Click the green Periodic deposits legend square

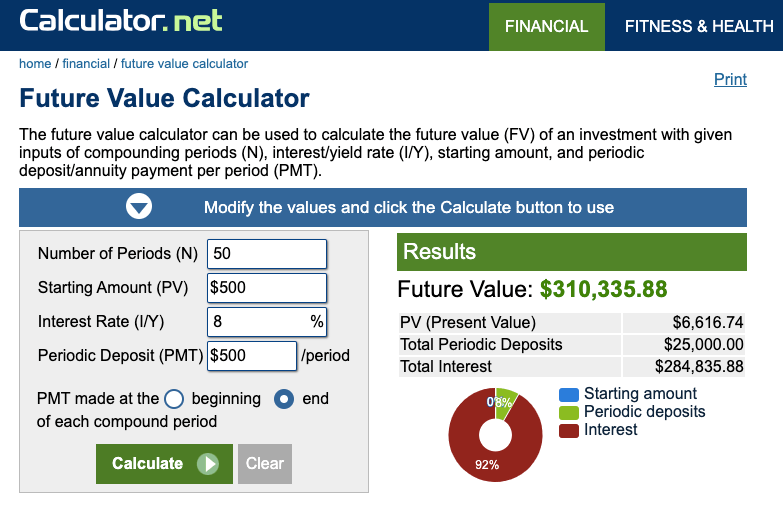click(569, 412)
